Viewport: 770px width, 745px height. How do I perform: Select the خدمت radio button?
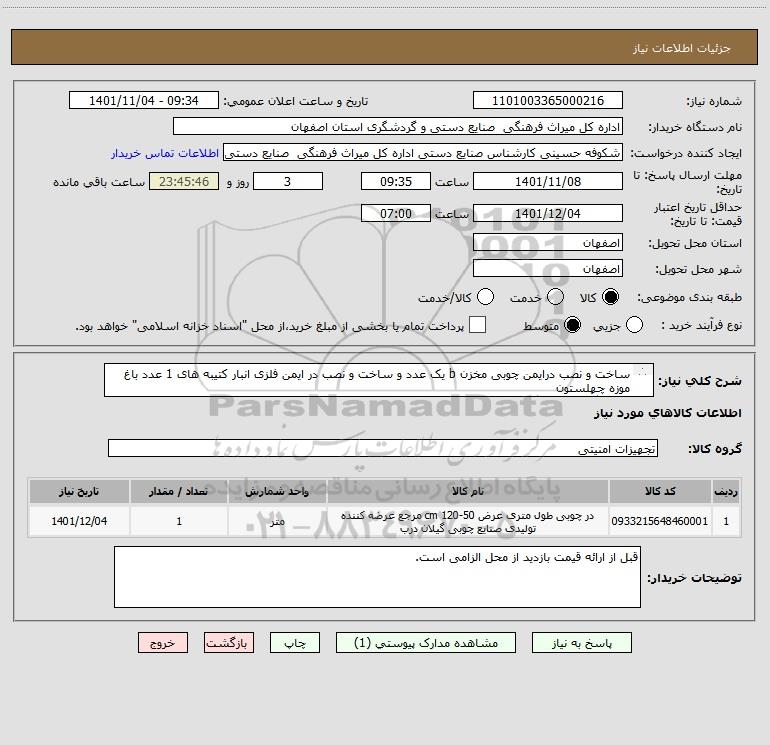555,297
